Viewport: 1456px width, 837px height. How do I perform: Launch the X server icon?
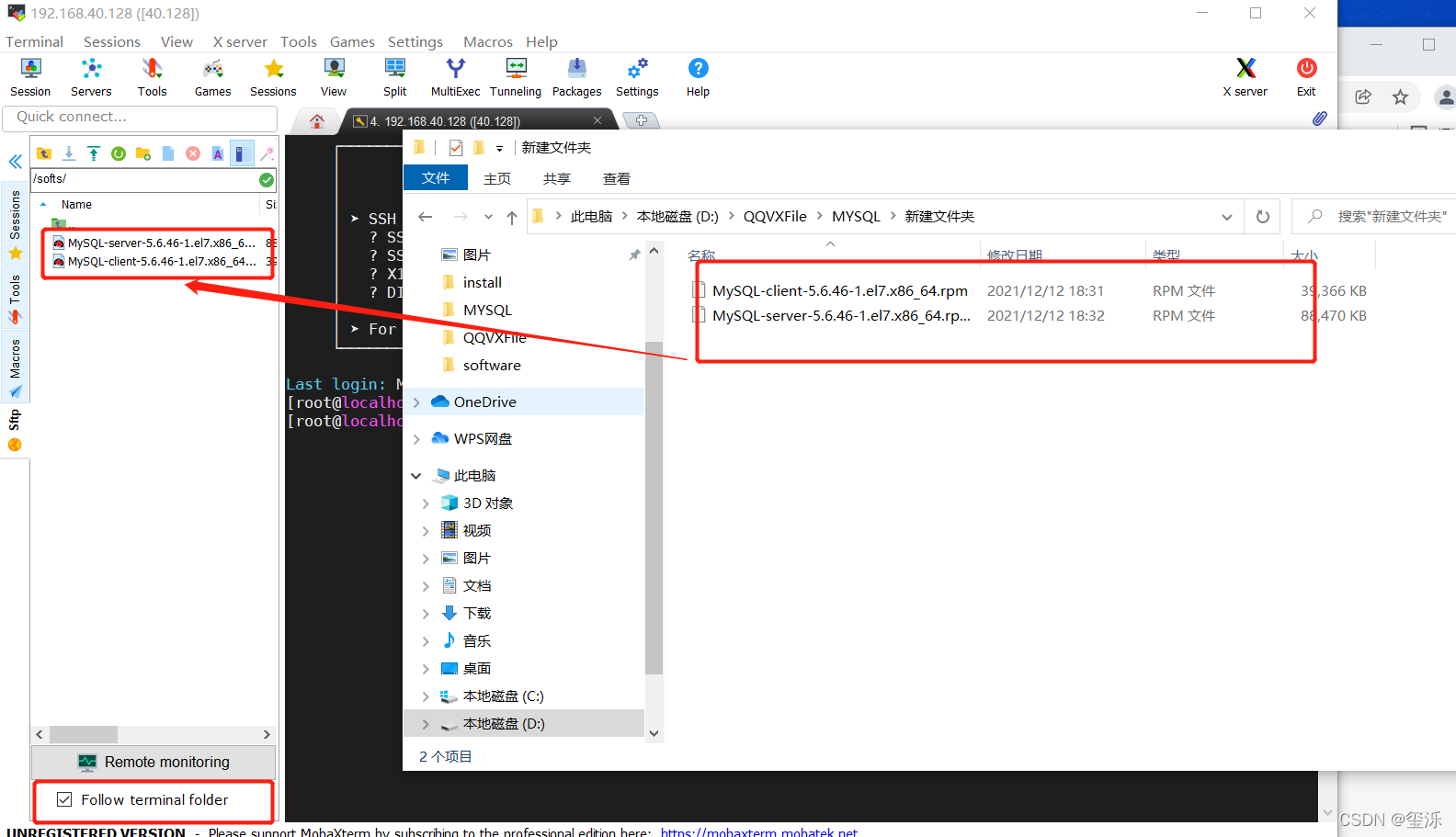[1246, 77]
